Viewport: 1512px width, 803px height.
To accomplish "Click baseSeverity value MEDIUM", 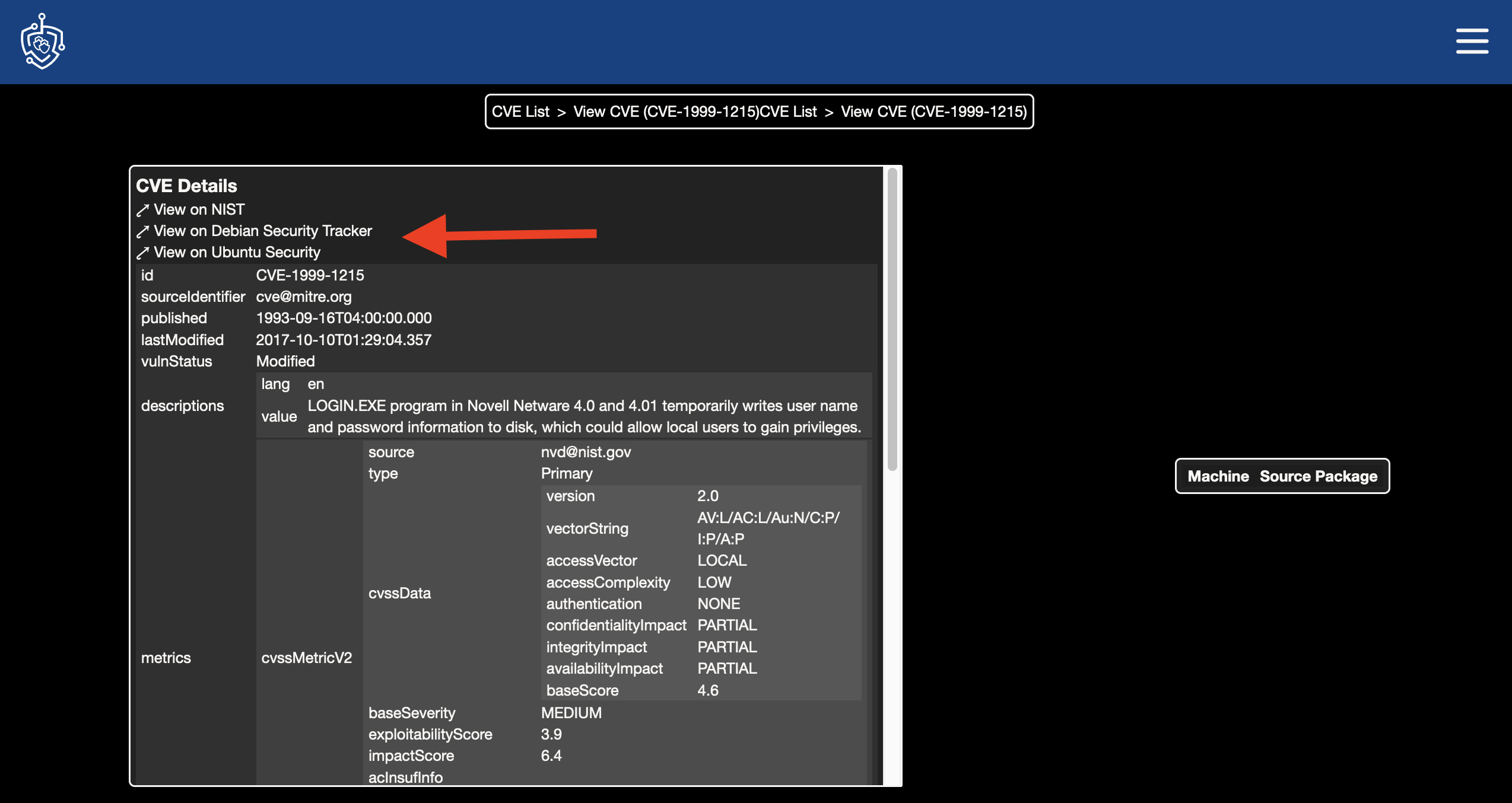I will [x=571, y=713].
